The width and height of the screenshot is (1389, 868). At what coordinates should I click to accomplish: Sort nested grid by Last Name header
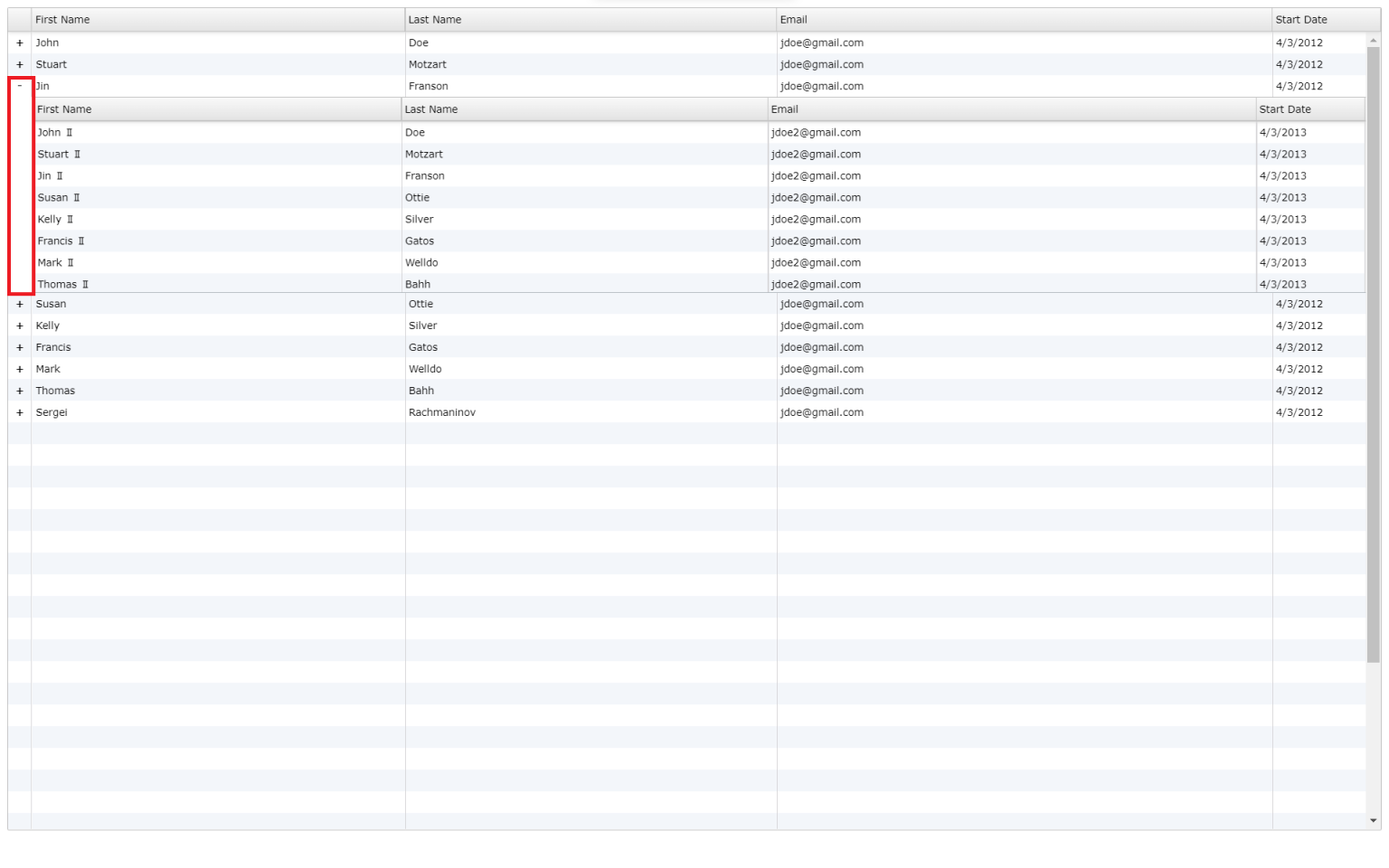[x=583, y=109]
